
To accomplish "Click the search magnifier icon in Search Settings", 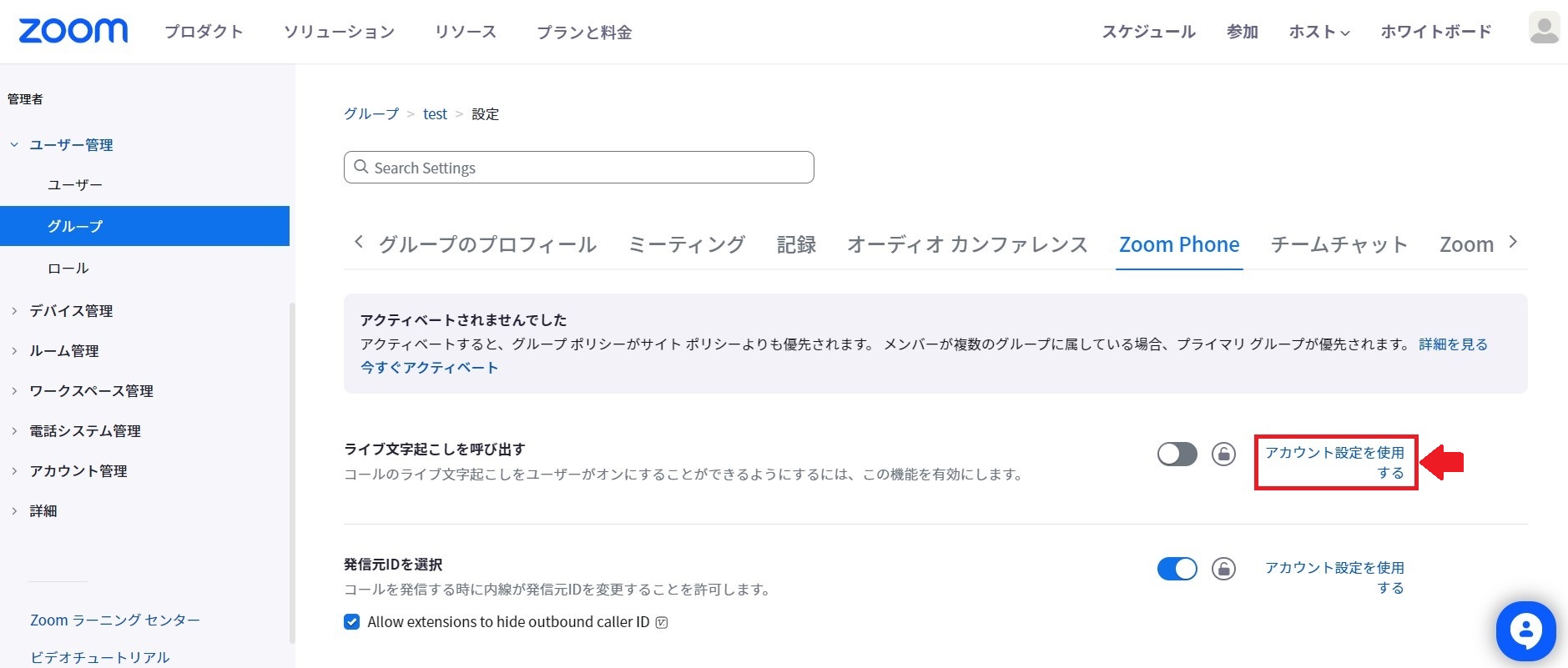I will coord(361,167).
